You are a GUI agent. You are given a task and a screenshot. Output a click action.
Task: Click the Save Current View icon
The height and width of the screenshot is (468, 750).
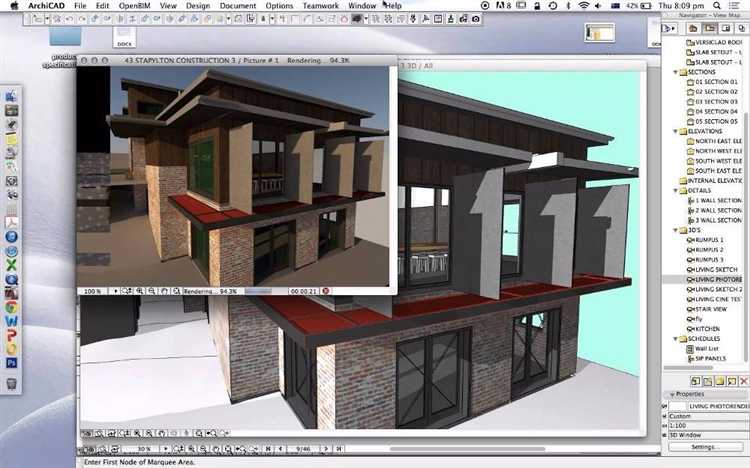tap(695, 381)
